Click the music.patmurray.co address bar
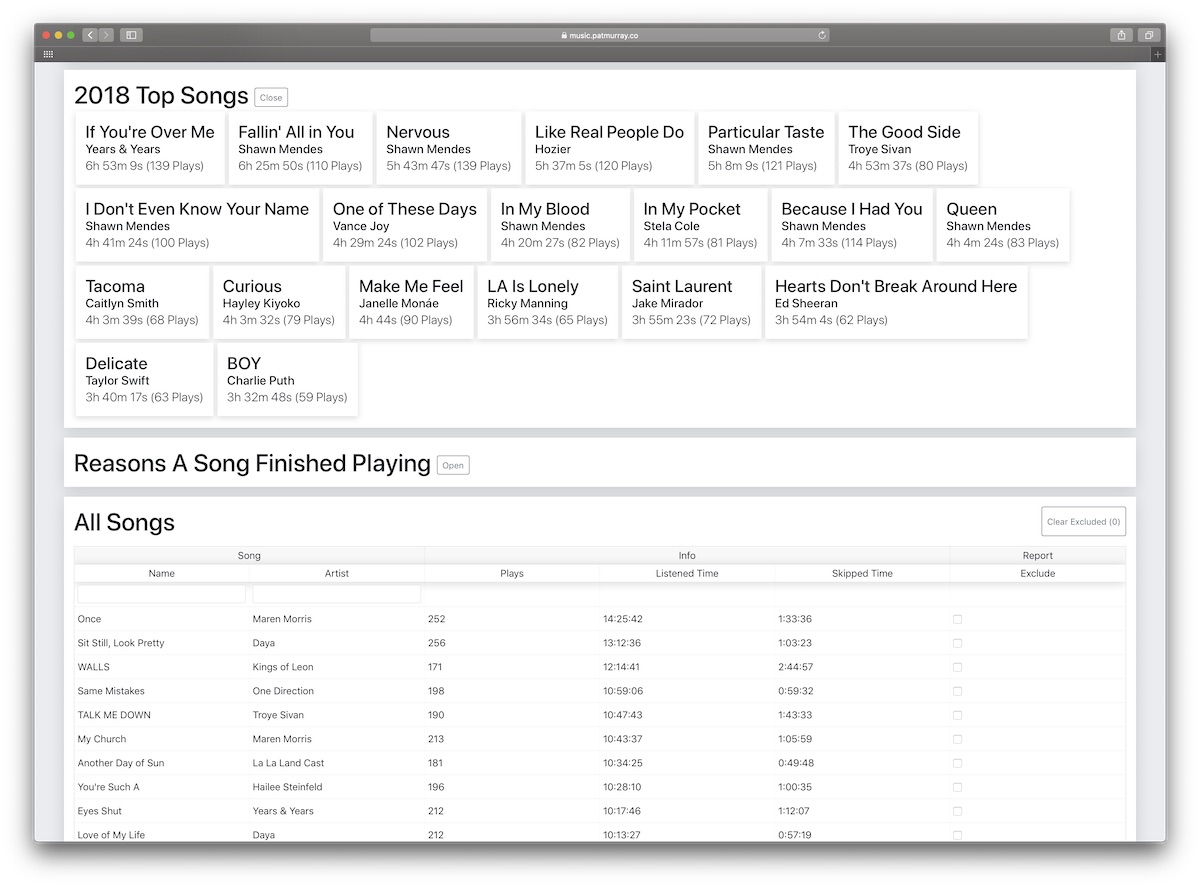1200x887 pixels. (600, 35)
